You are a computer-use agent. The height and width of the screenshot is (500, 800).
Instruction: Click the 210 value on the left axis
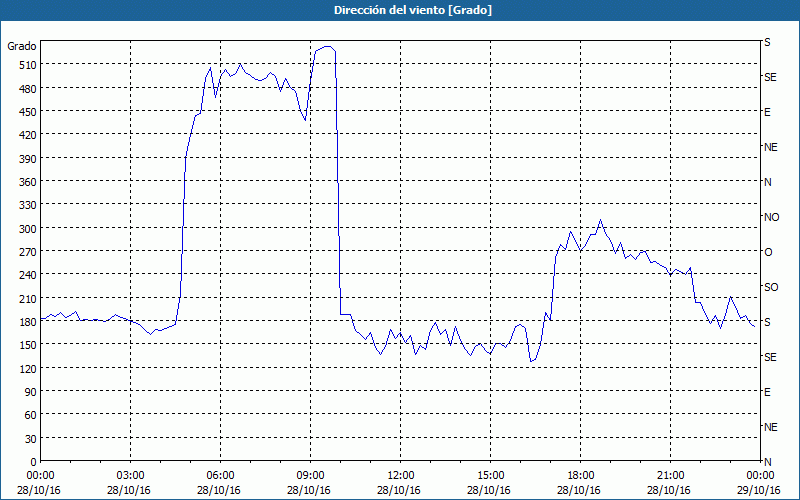(x=28, y=298)
